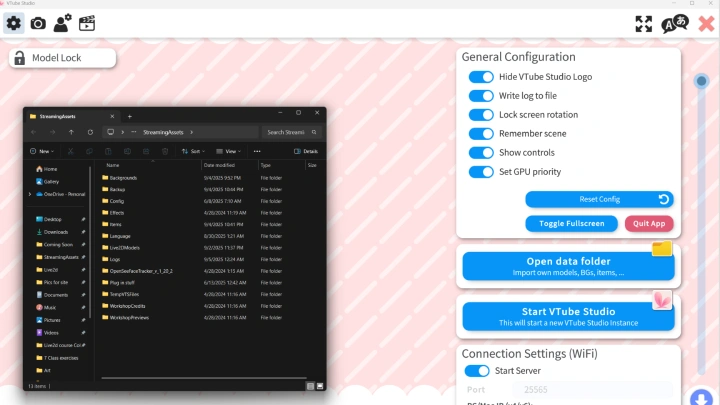Click the settings panel scroll slider knob
720x405 pixels.
tap(701, 81)
